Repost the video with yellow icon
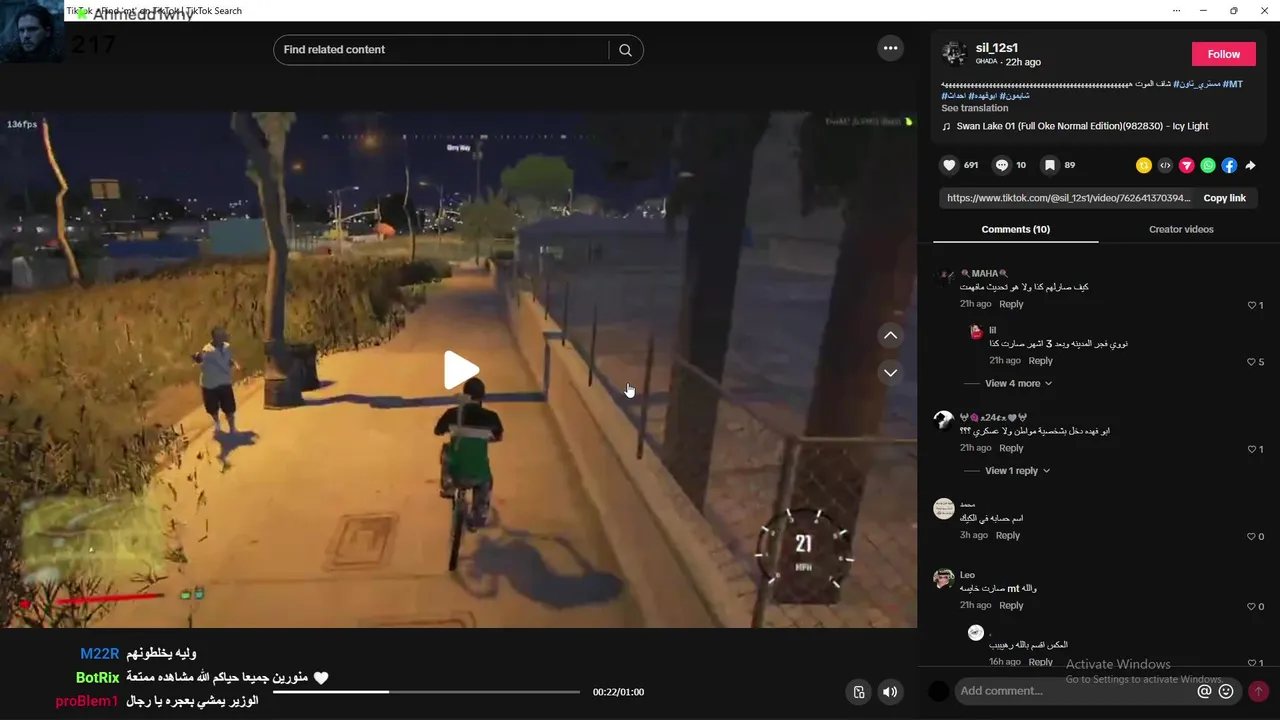This screenshot has width=1280, height=720. tap(1144, 166)
